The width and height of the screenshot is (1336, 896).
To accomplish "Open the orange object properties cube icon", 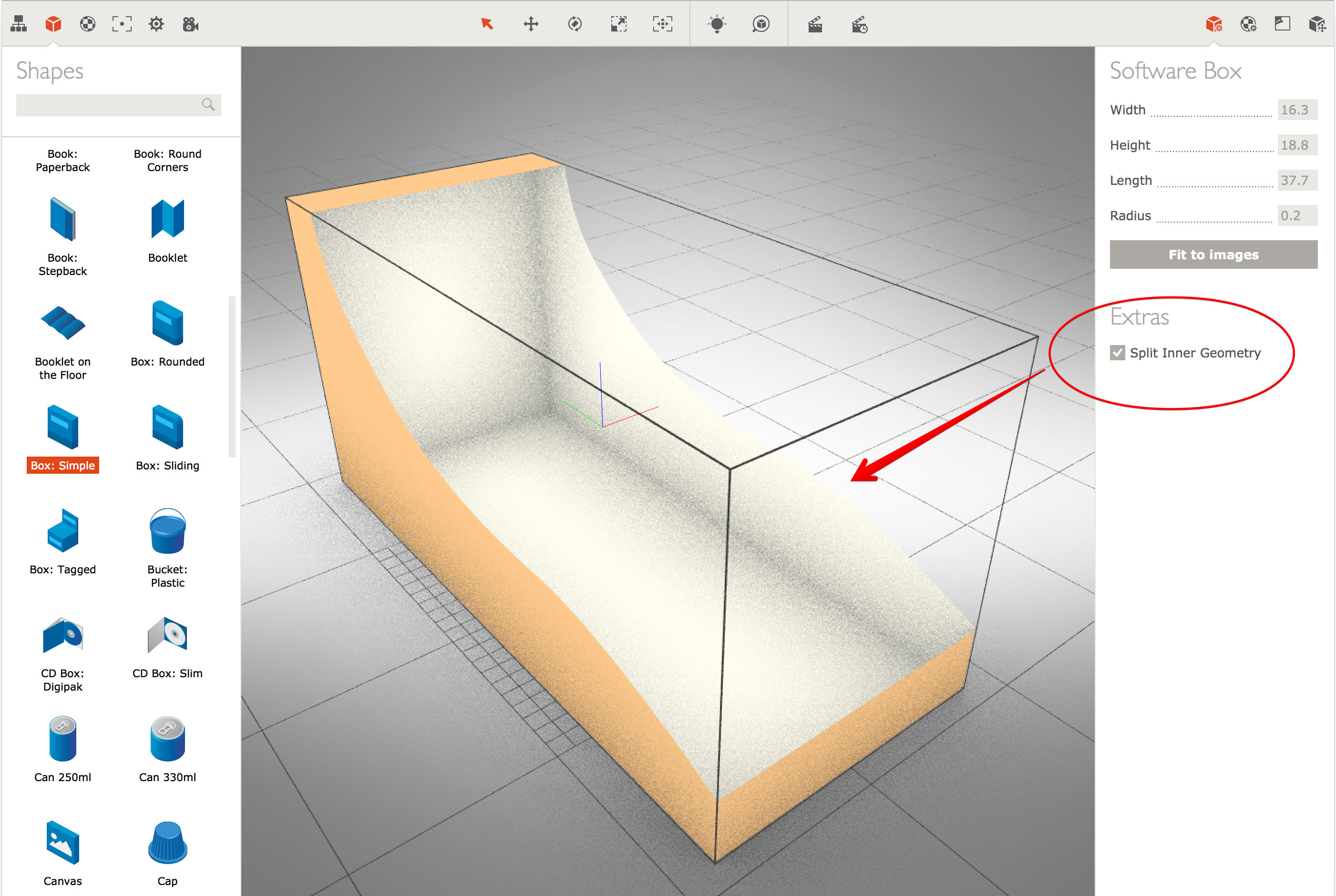I will (1213, 24).
